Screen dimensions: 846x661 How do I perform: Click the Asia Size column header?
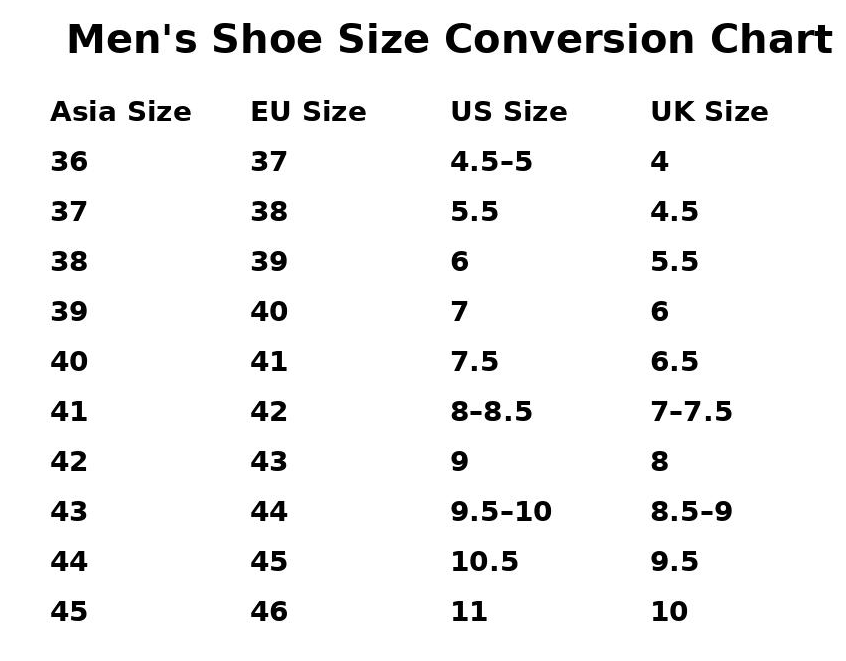click(x=120, y=112)
